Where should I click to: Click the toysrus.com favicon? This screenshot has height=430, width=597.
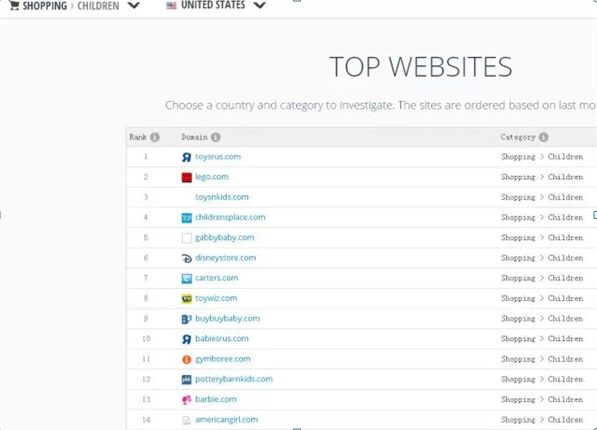pyautogui.click(x=186, y=157)
